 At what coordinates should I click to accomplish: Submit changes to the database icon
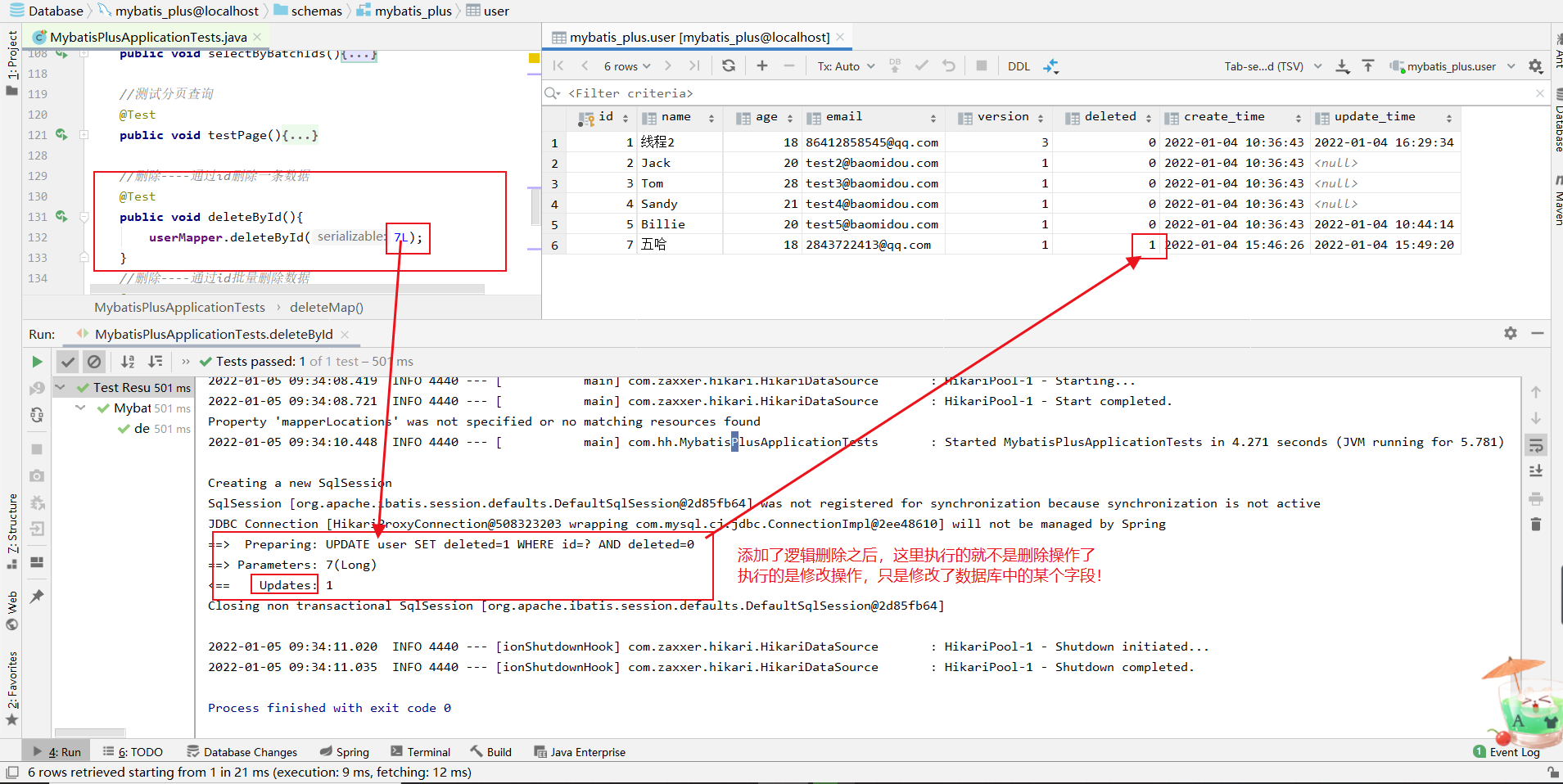coord(895,66)
